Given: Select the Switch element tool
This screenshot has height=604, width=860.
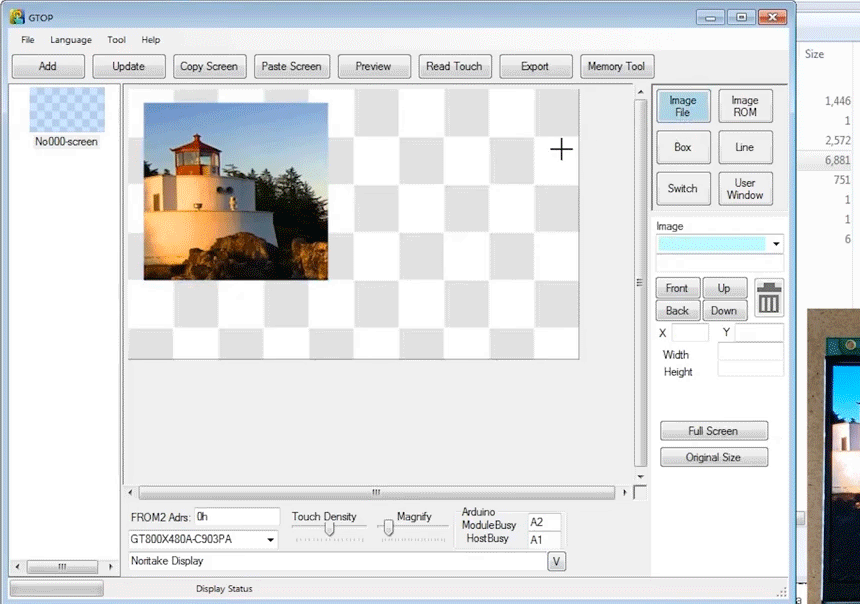Looking at the screenshot, I should point(683,188).
